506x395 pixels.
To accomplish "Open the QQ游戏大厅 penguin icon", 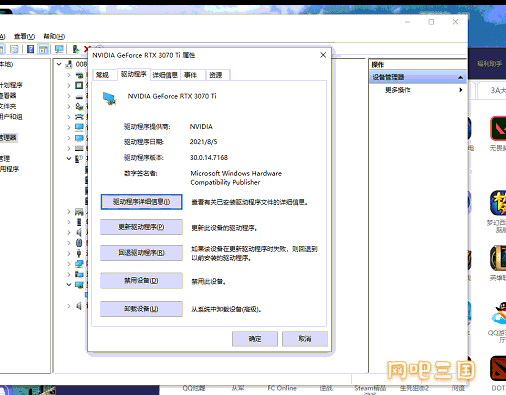I will point(498,313).
